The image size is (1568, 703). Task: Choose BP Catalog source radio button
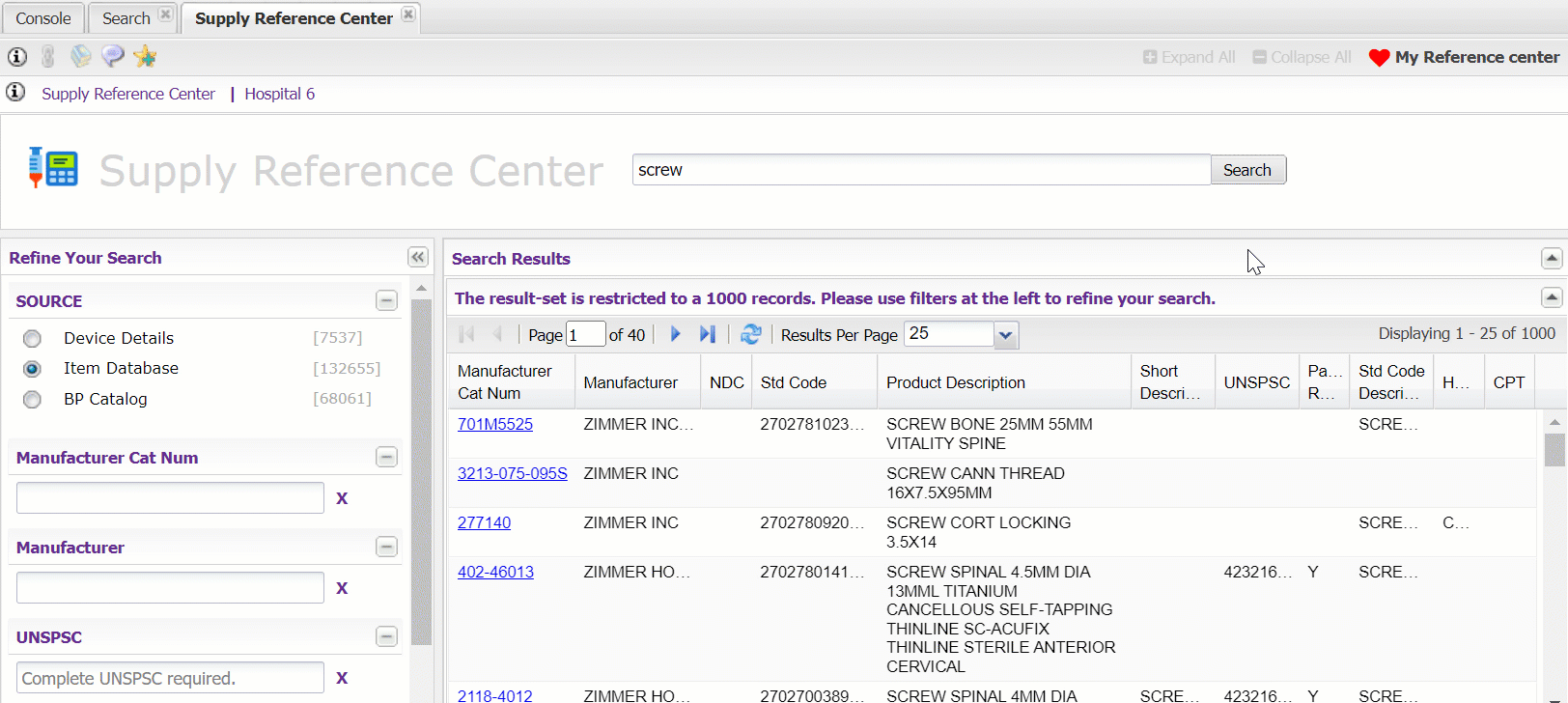33,400
